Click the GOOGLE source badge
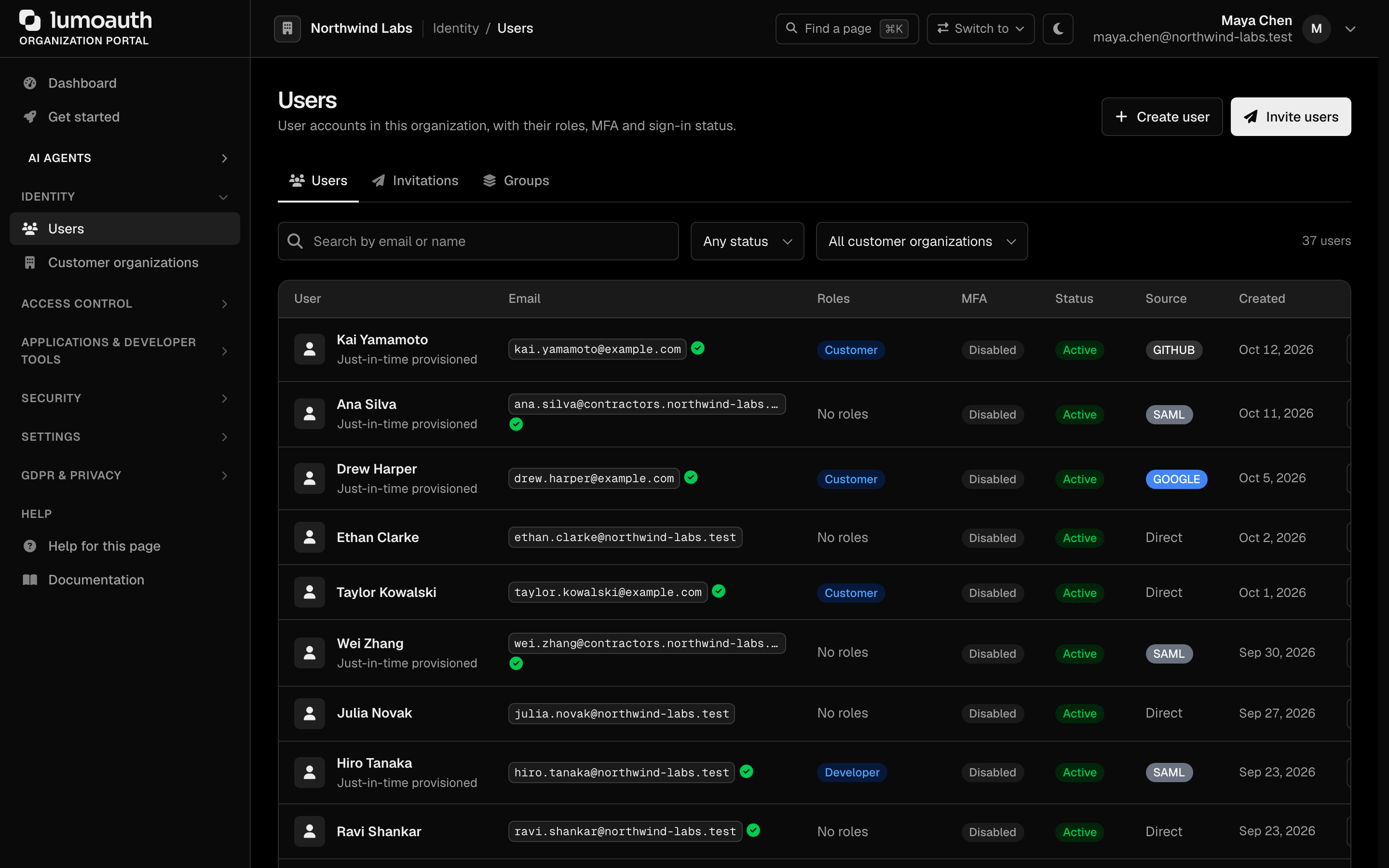 point(1176,479)
